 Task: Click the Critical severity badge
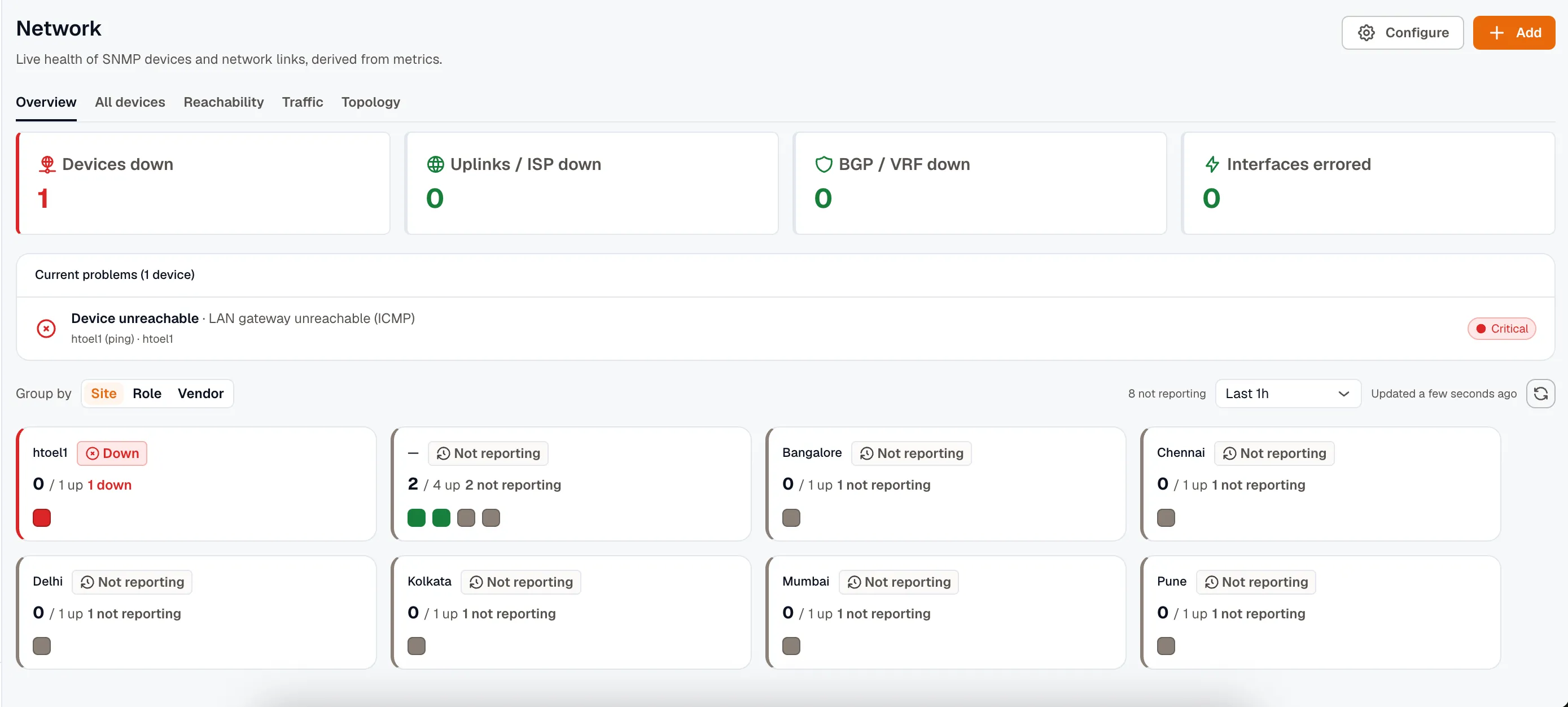[x=1501, y=329]
